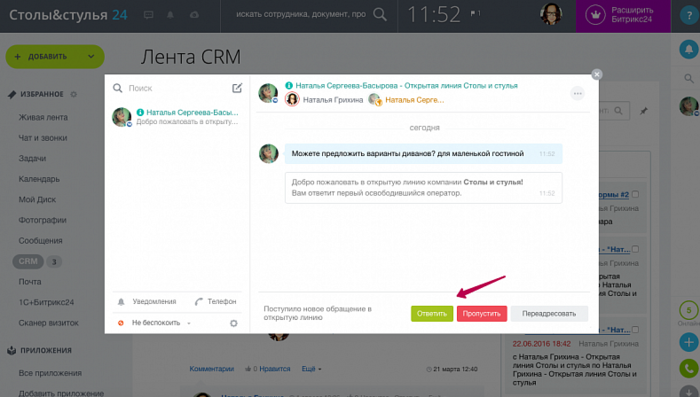
Task: Click chat title Наталья Сергеева-Басырова link
Action: click(x=406, y=85)
